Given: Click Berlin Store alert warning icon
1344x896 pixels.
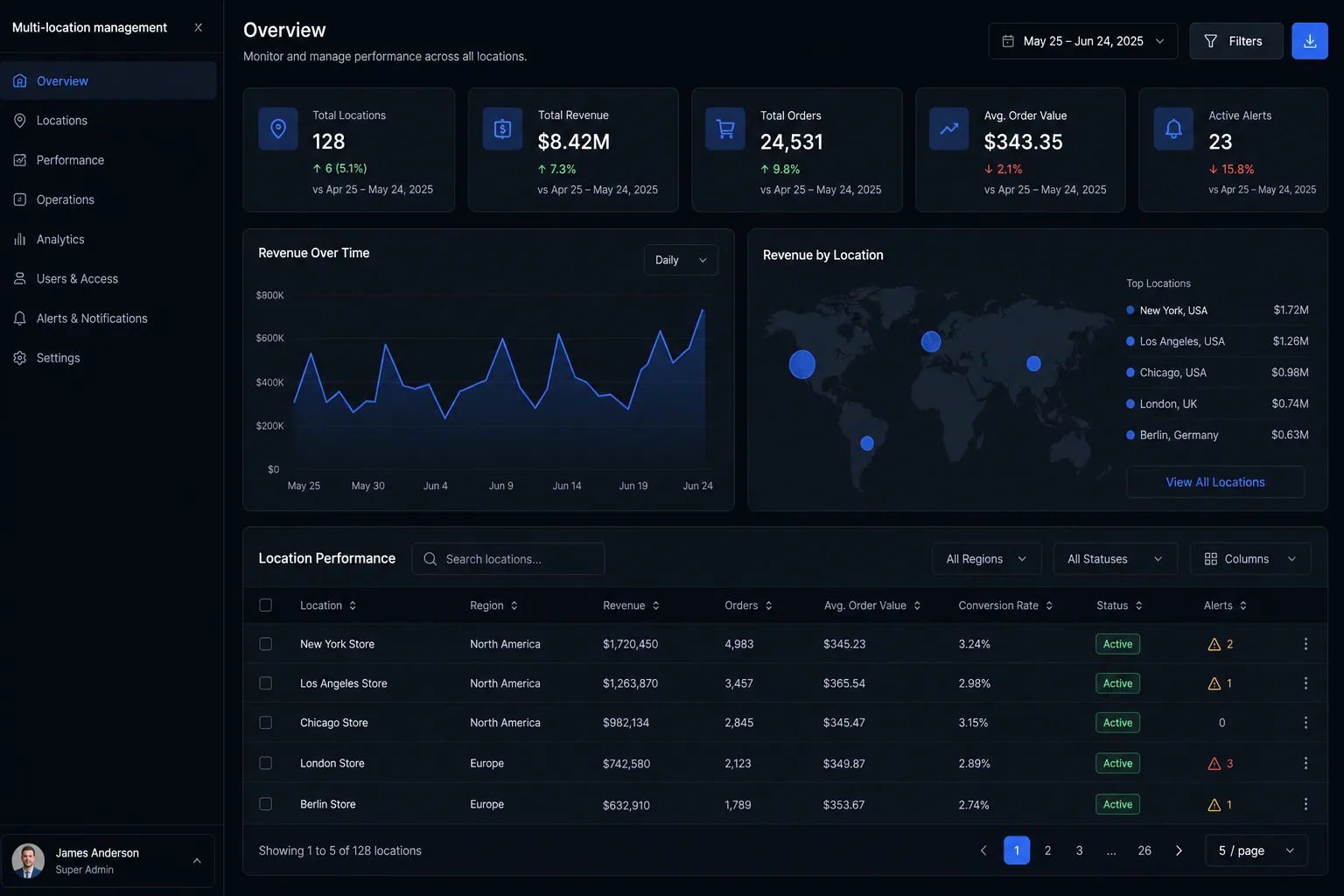Looking at the screenshot, I should click(1214, 805).
